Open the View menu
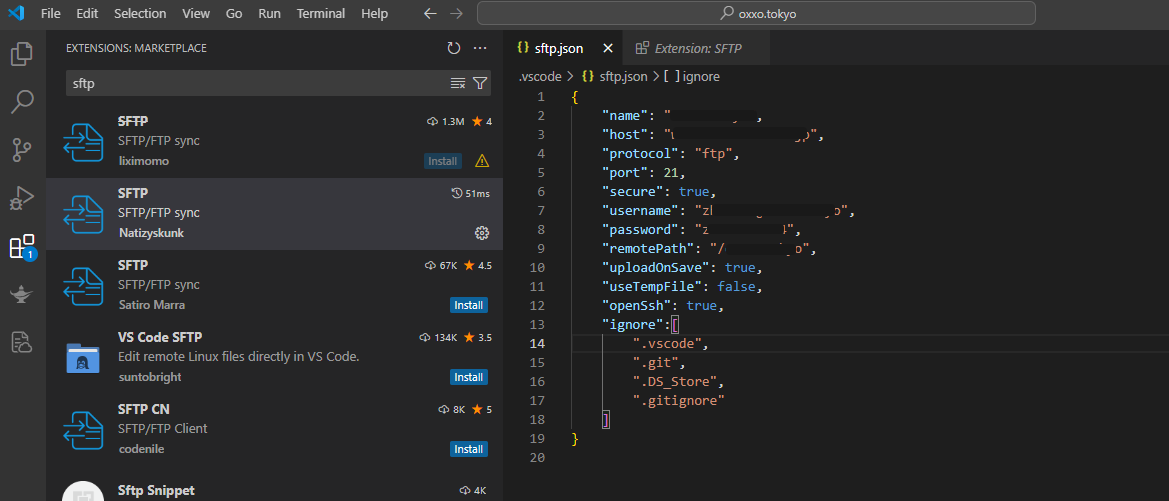 [196, 13]
